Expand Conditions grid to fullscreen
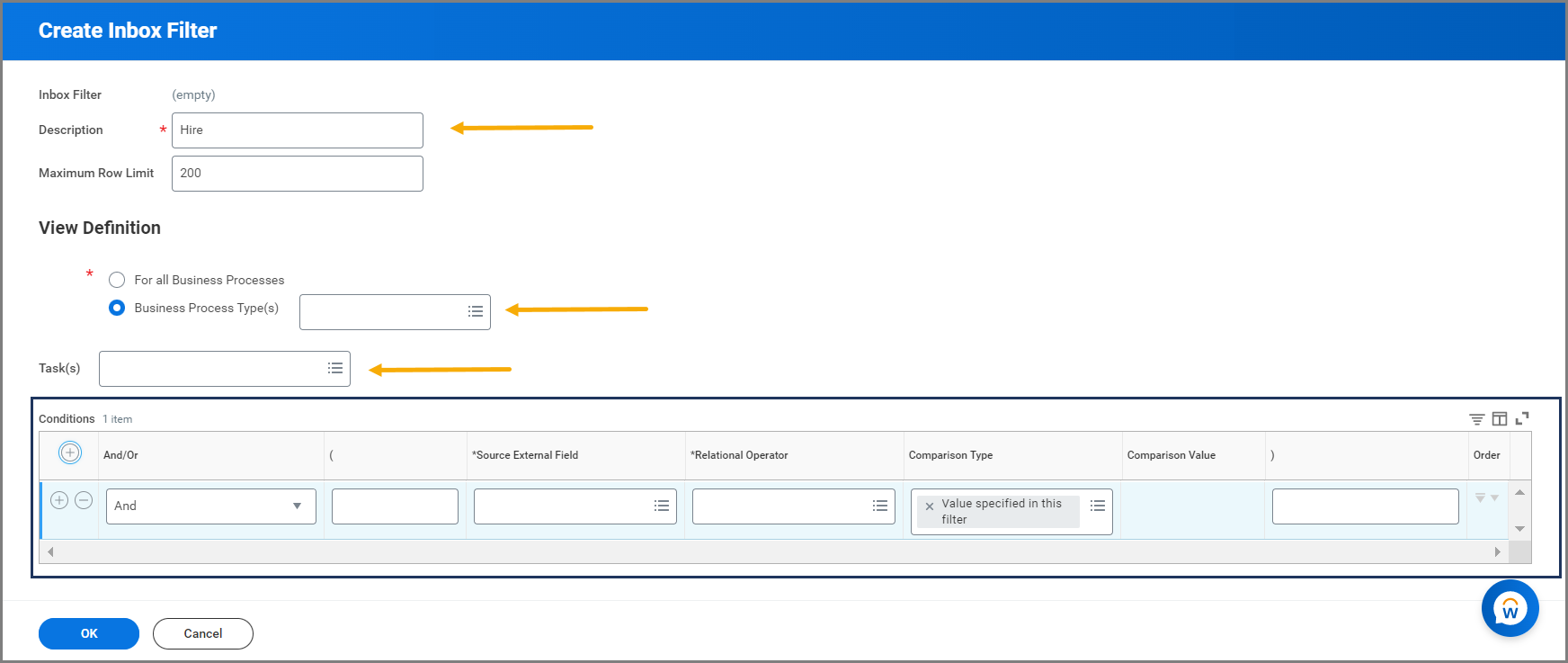Viewport: 1568px width, 663px height. 1522,418
